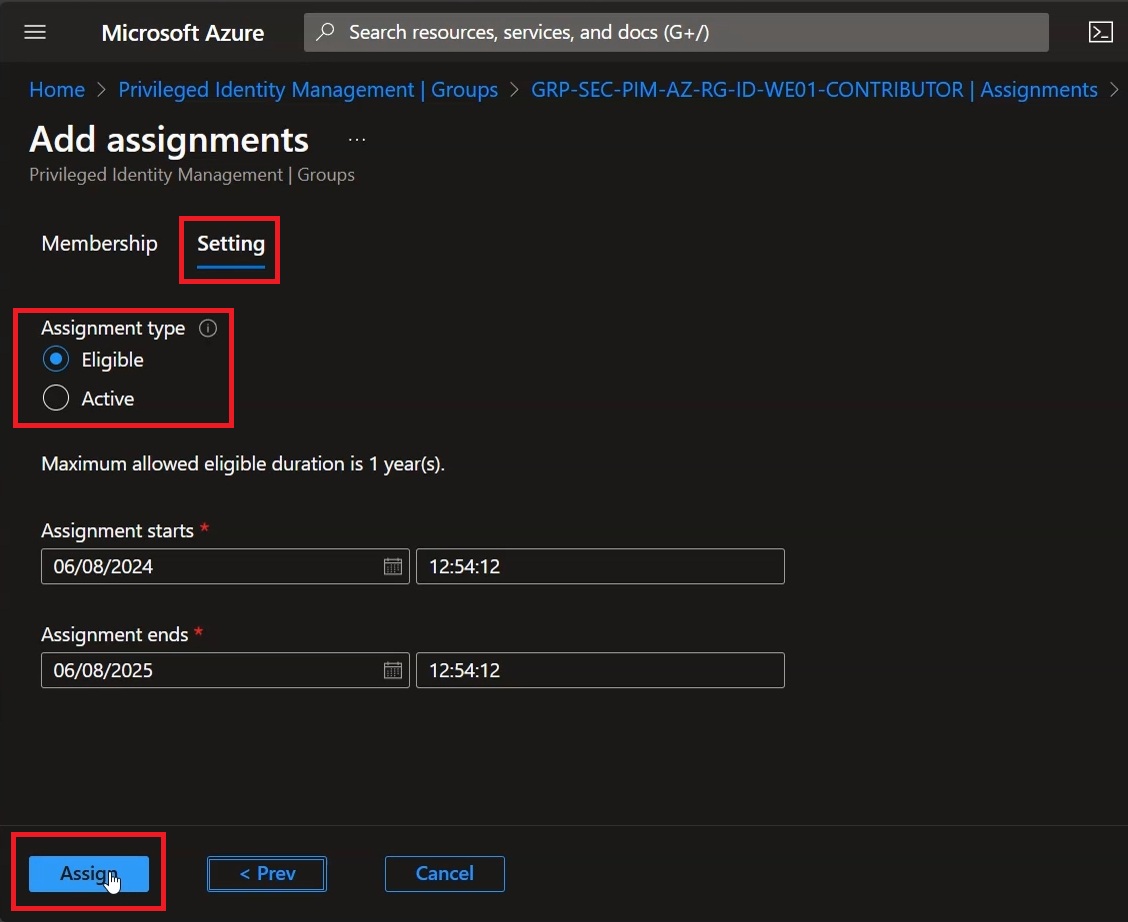Image resolution: width=1128 pixels, height=922 pixels.
Task: Launch Cloud Shell from the top bar icon
Action: 1101,32
